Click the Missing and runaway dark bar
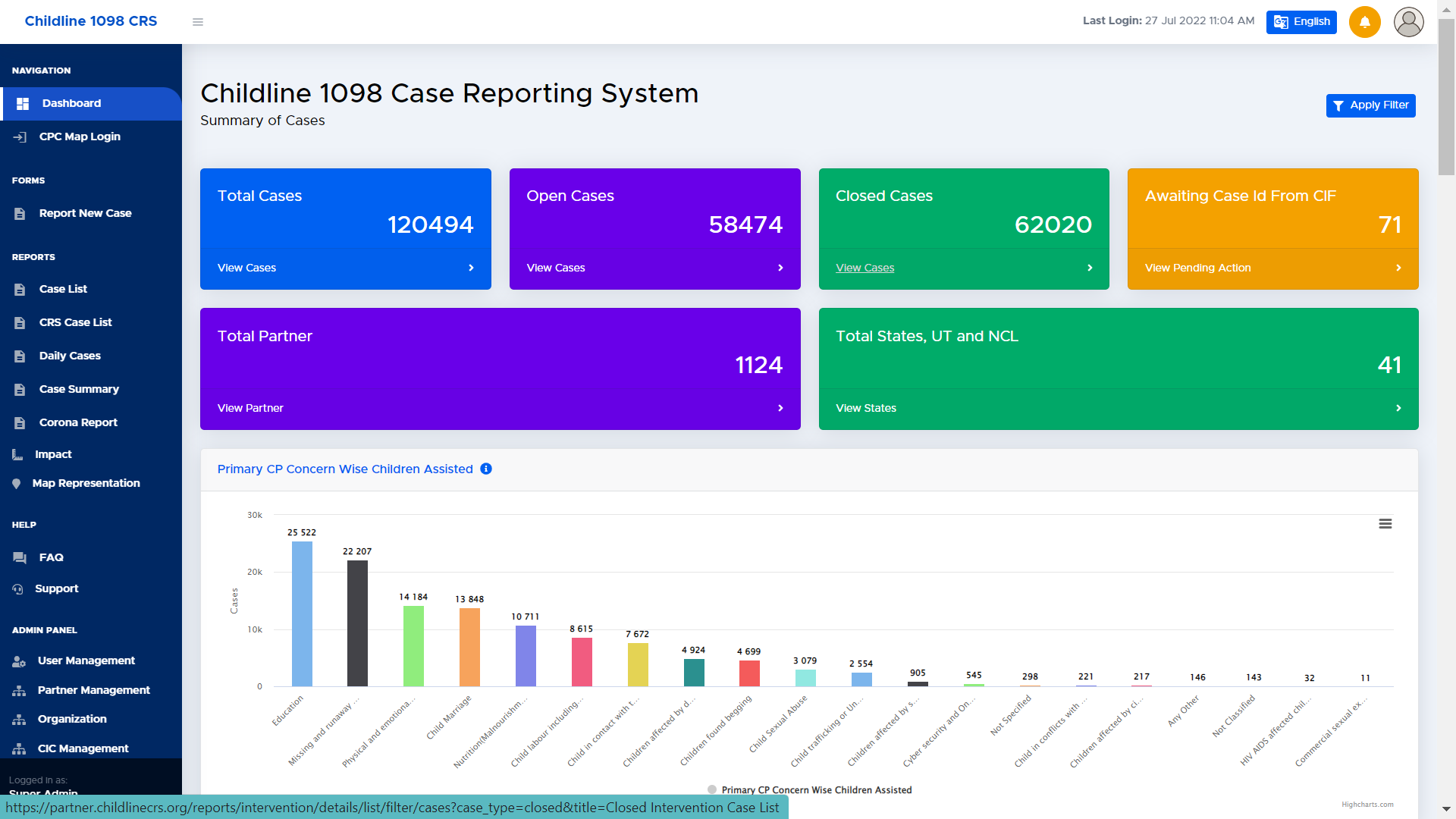This screenshot has width=1456, height=819. point(357,623)
